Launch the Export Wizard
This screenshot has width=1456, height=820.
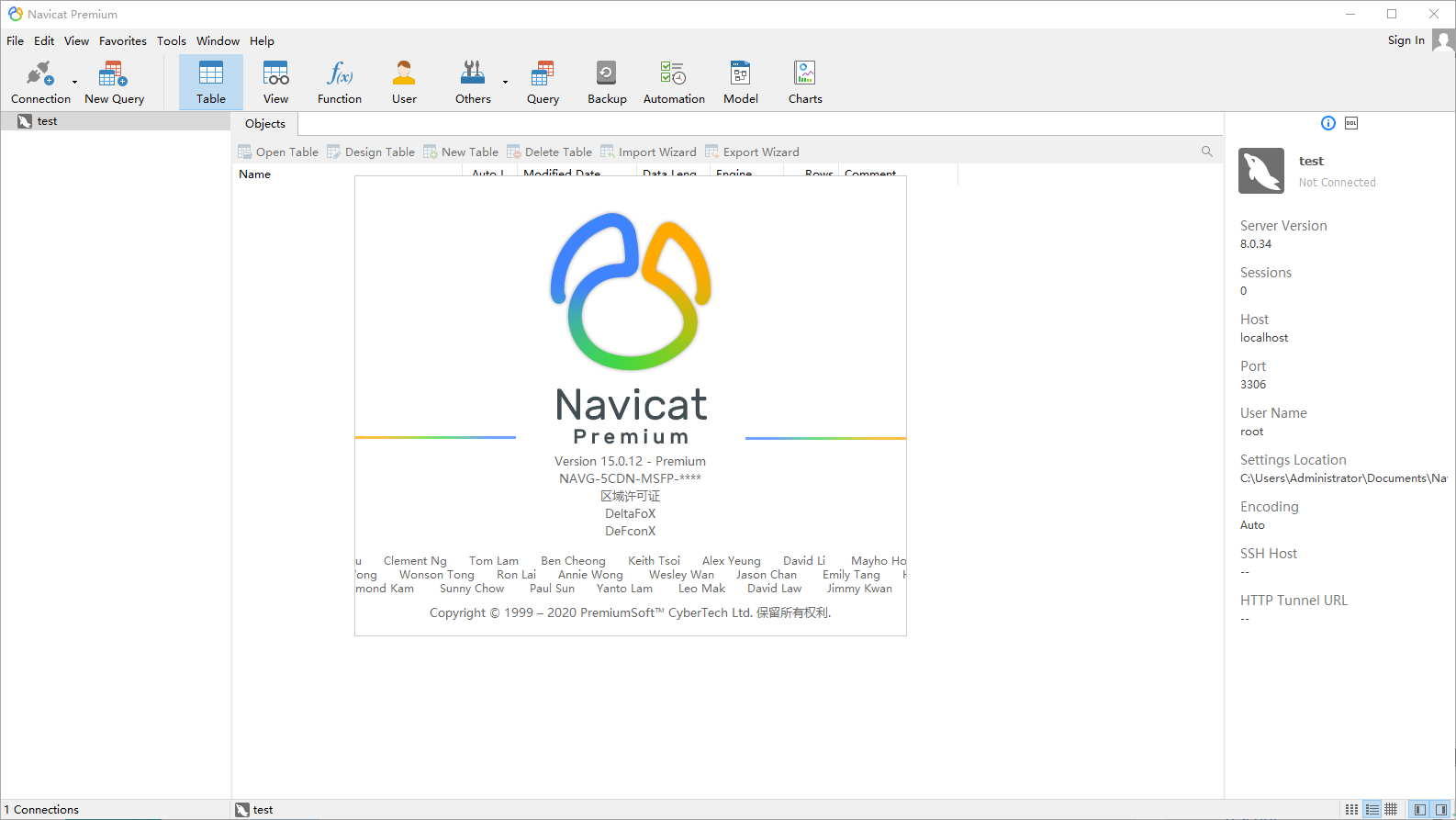pos(752,152)
